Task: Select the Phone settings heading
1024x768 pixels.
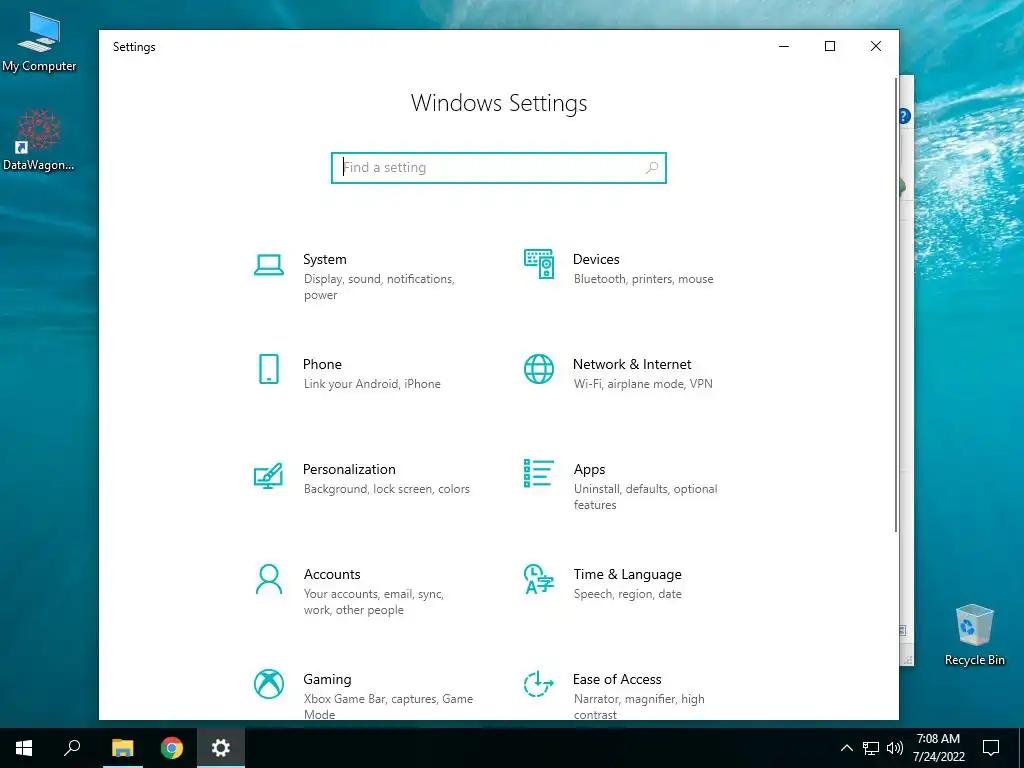Action: (x=322, y=364)
